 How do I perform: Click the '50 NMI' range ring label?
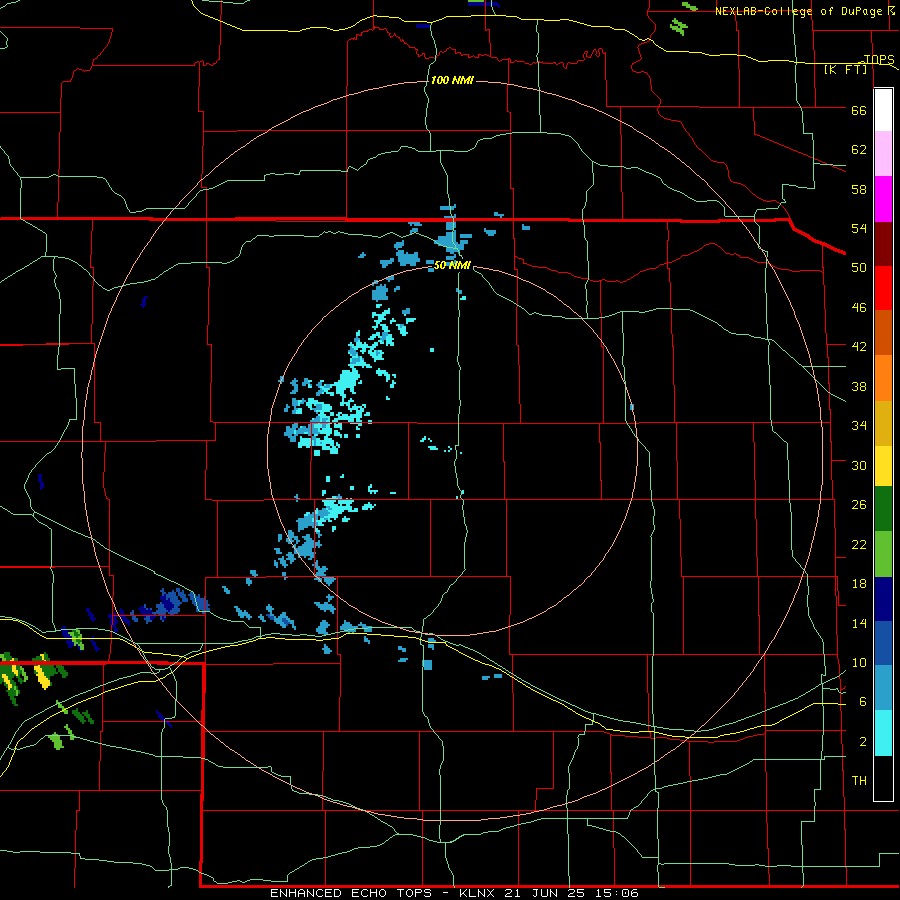pos(452,265)
